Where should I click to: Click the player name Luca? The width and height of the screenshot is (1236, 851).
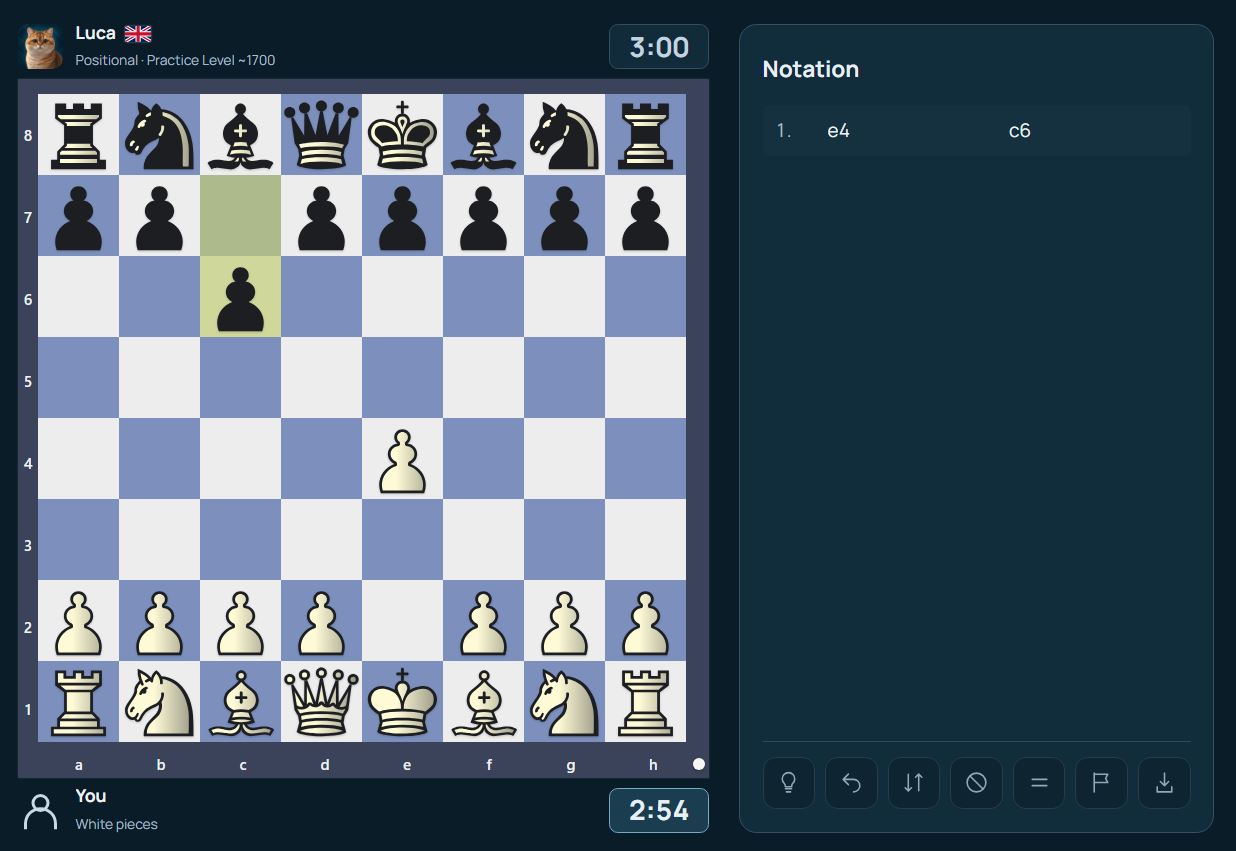pos(96,33)
